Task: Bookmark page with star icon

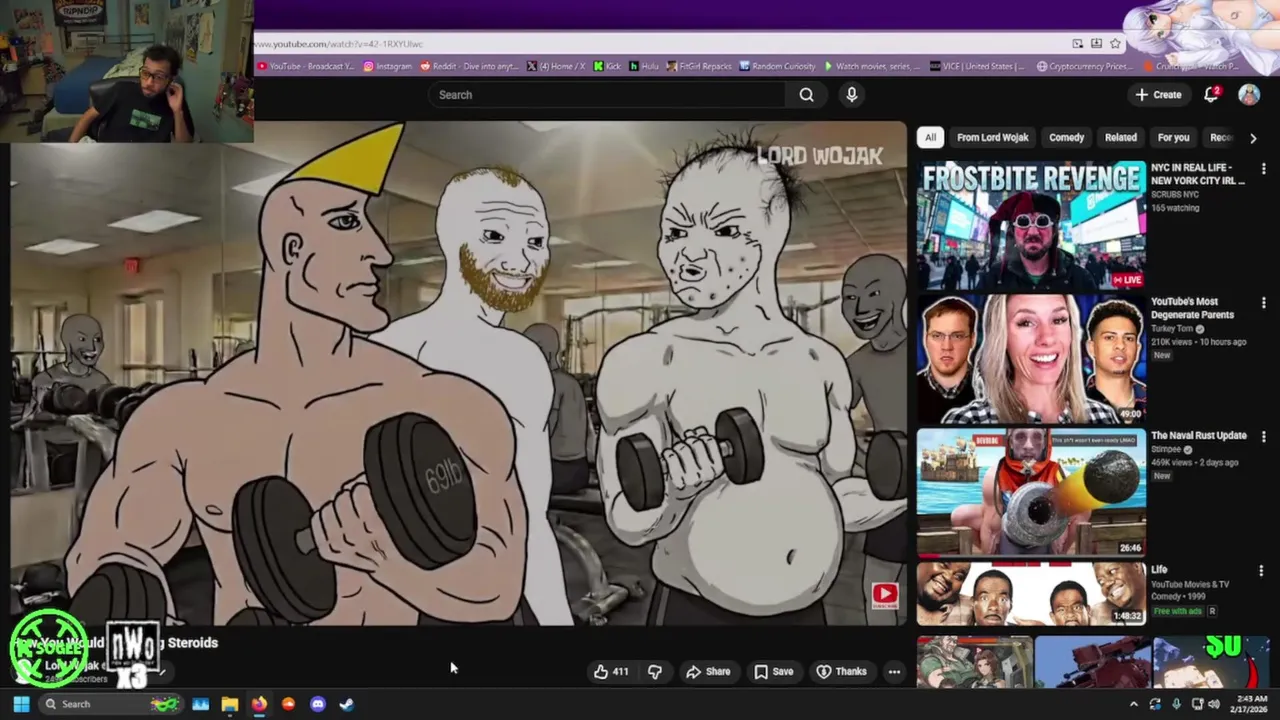Action: pos(1115,44)
